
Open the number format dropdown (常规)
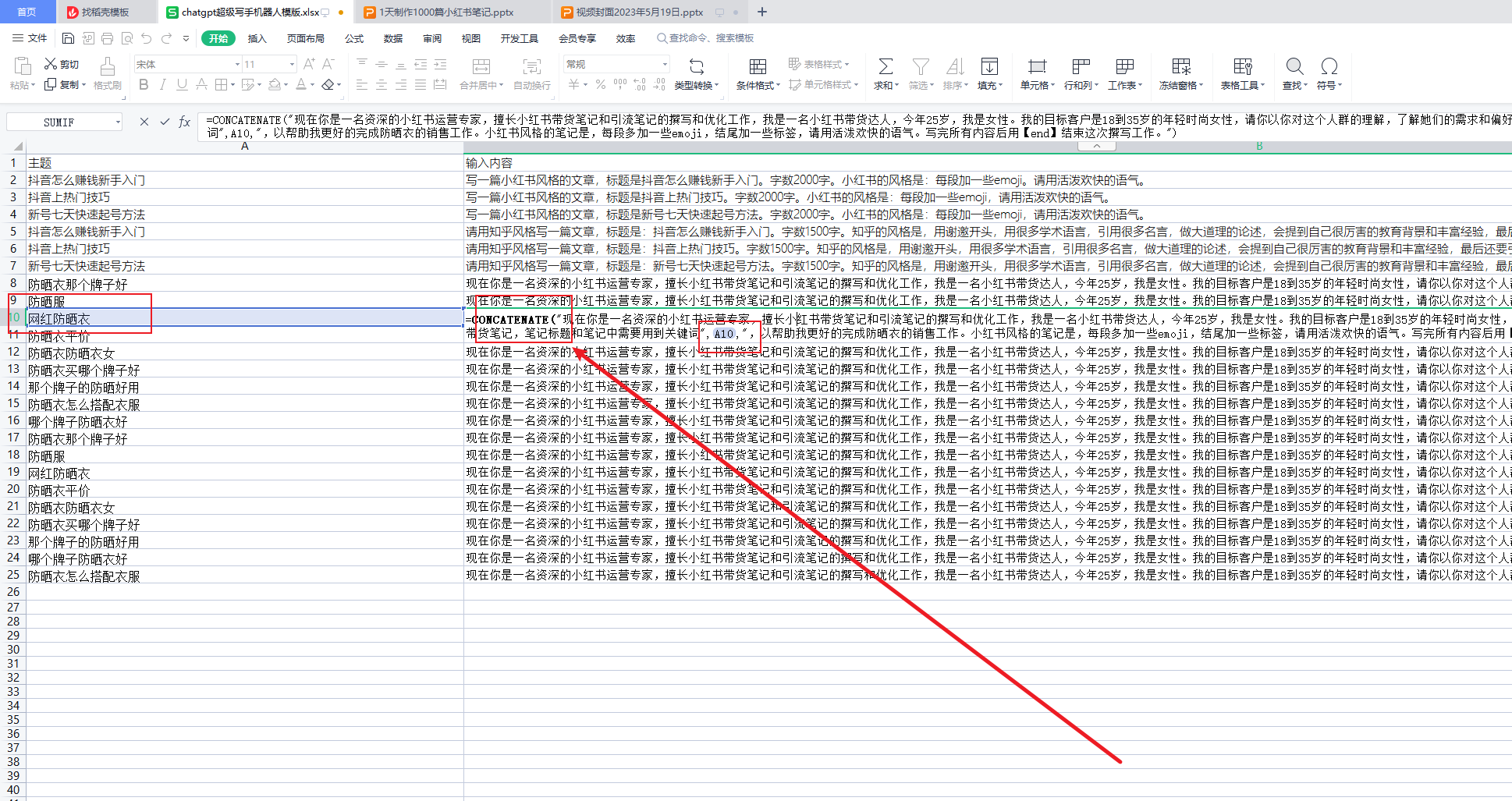(x=665, y=64)
